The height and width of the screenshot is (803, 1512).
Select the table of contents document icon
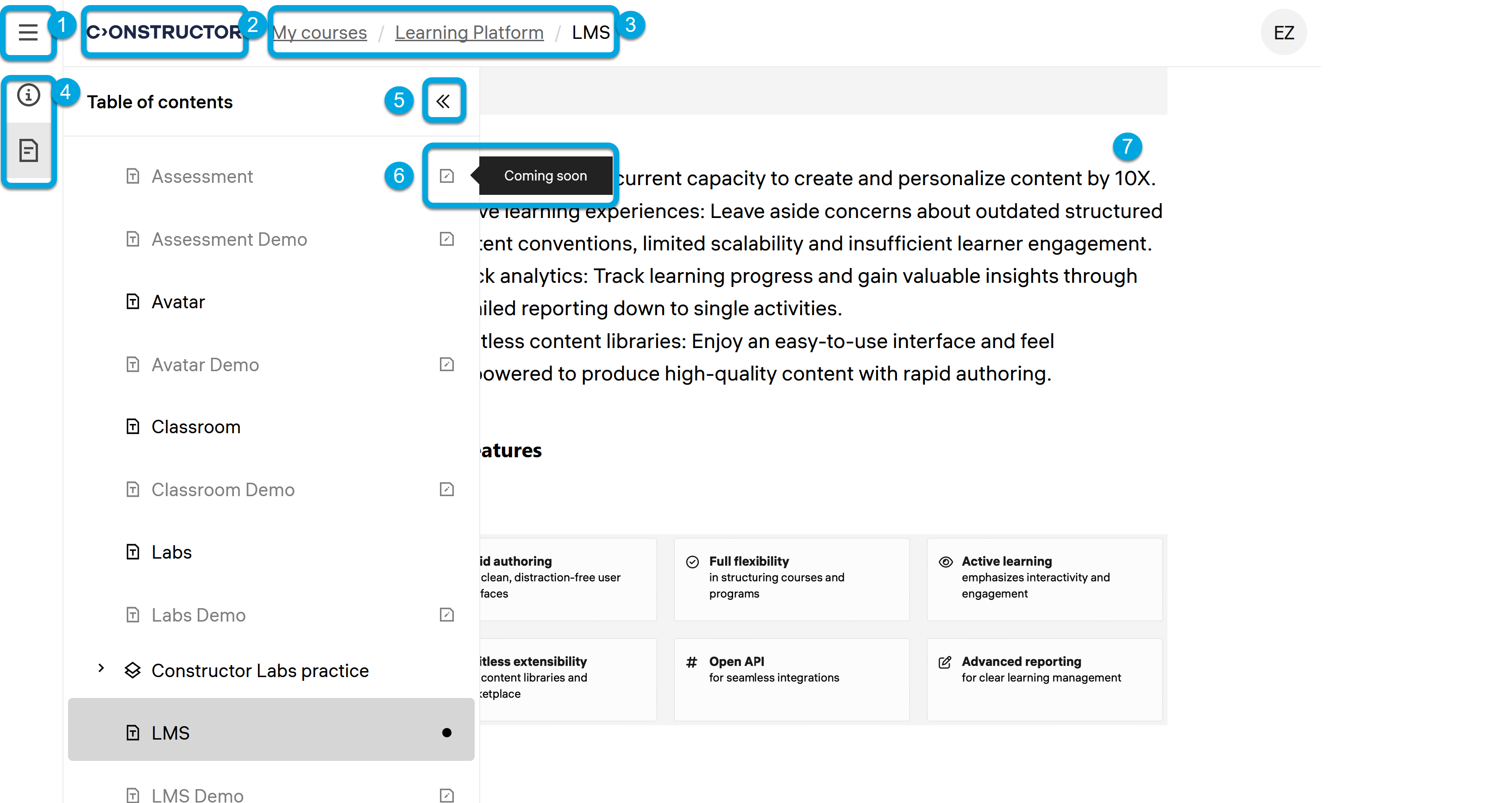(28, 151)
